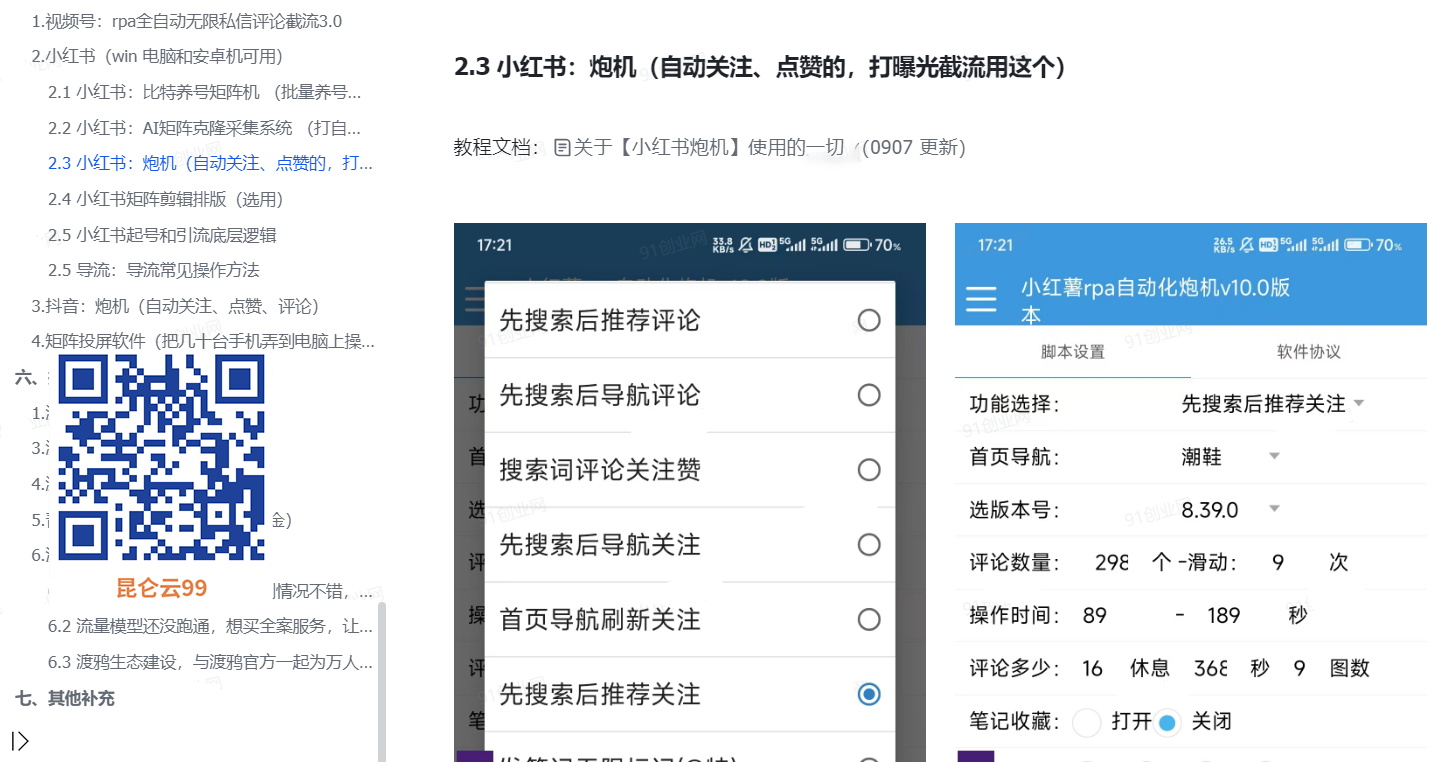
Task: Click the outline sidebar scrollbar
Action: pos(382,680)
